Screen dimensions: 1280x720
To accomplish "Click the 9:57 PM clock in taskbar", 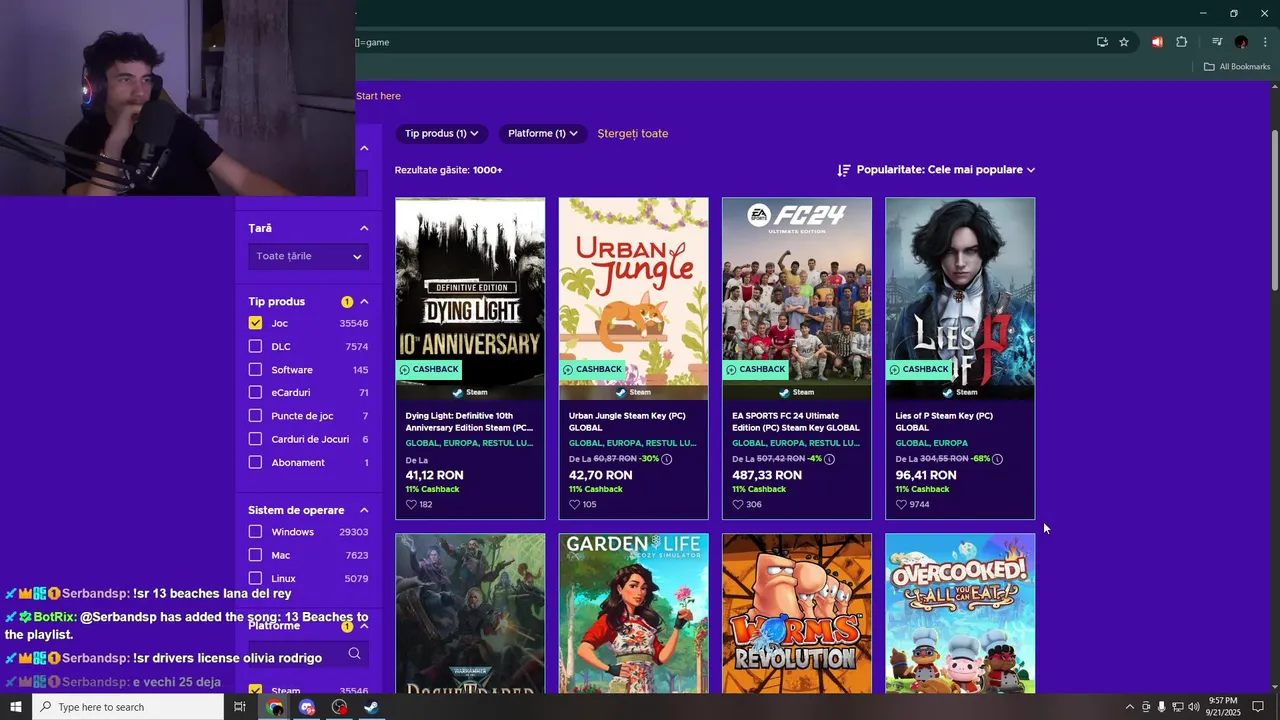I will (1223, 701).
